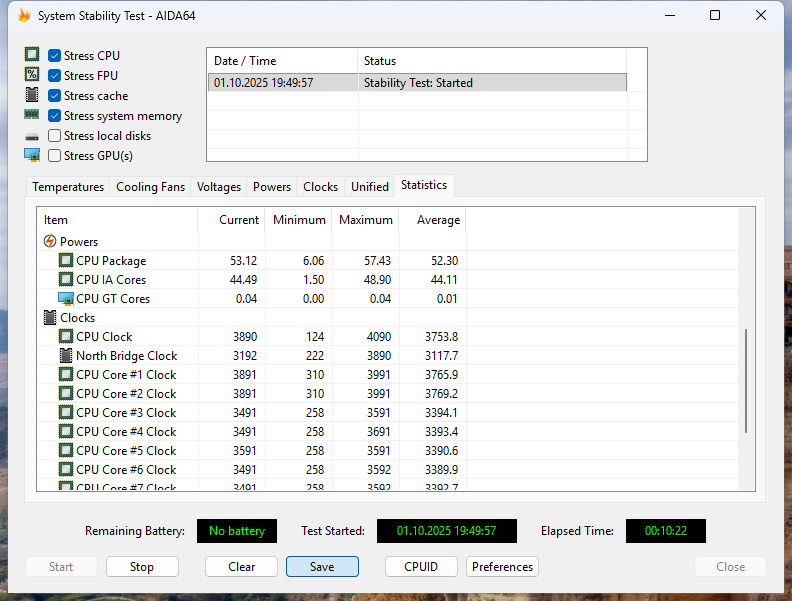
Task: Select the CPU IA Cores row label
Action: point(111,280)
